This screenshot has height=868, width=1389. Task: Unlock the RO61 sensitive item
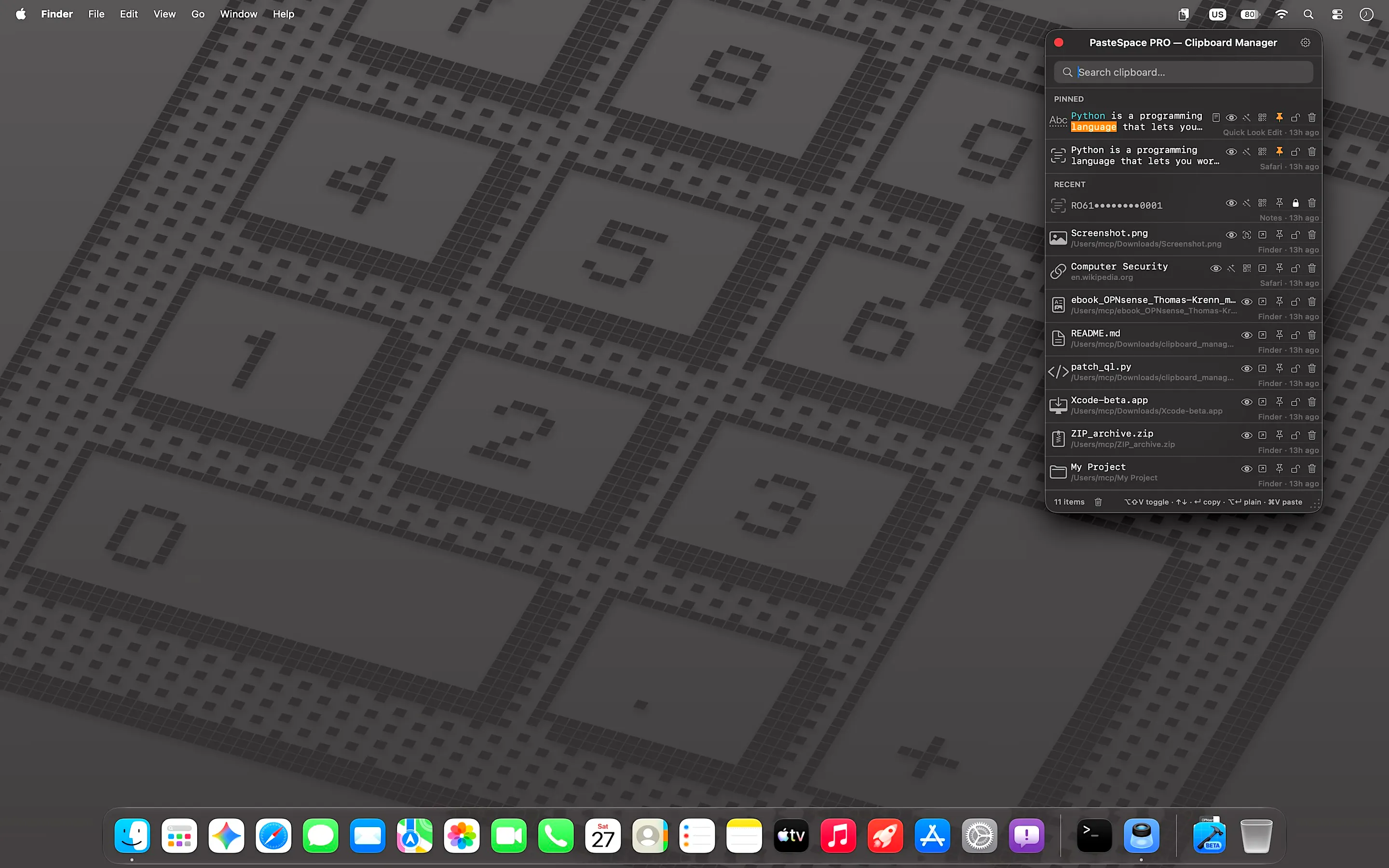pyautogui.click(x=1295, y=203)
